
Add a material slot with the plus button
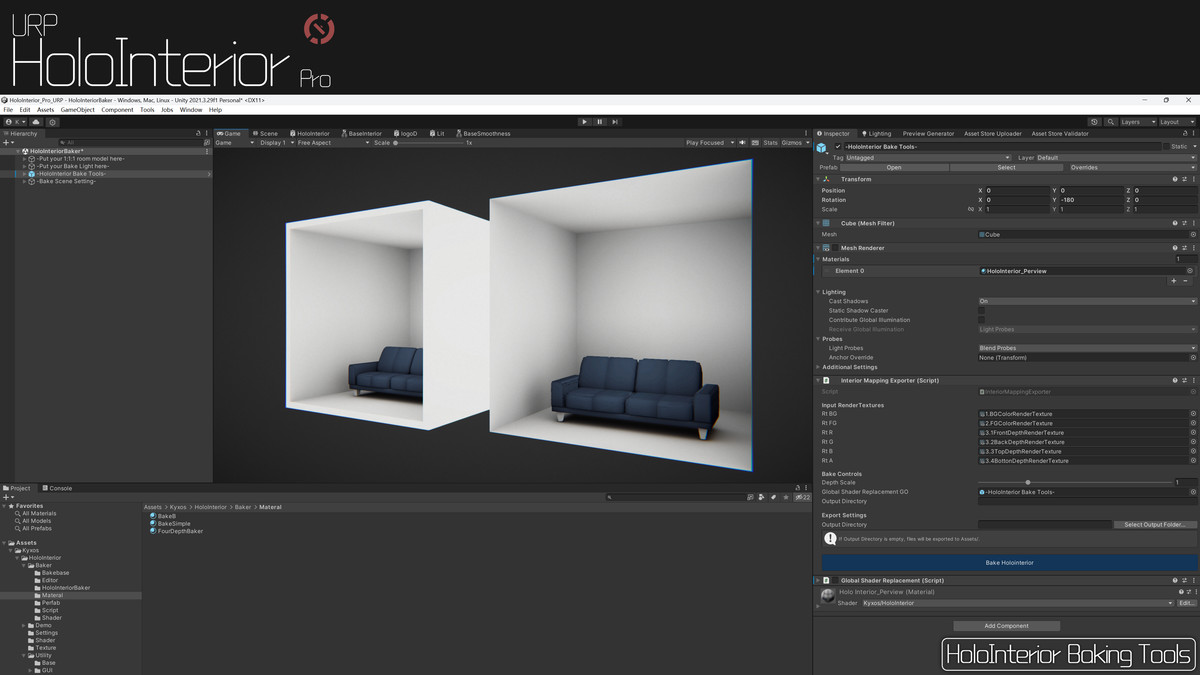click(x=1174, y=282)
